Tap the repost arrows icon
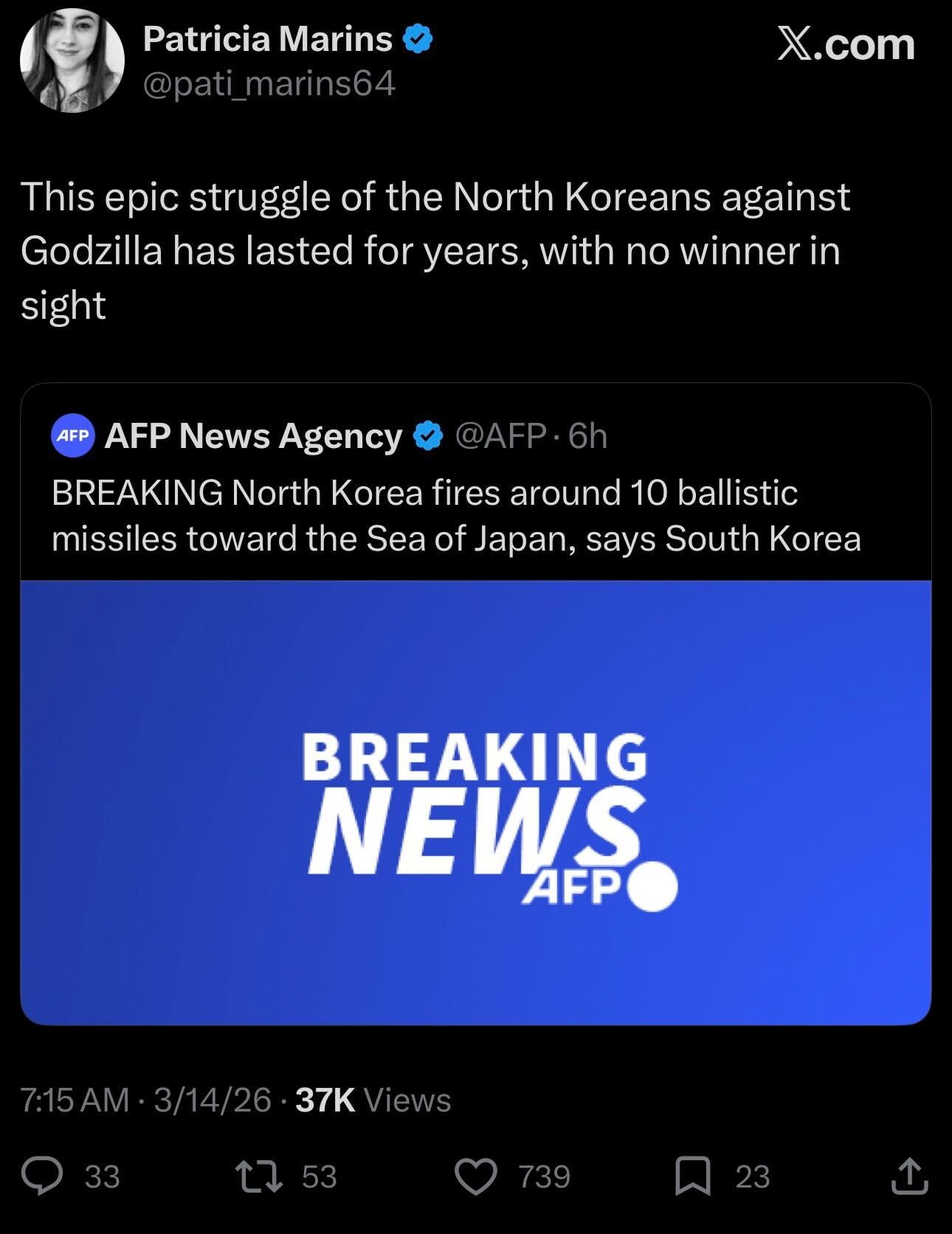Image resolution: width=952 pixels, height=1234 pixels. (x=258, y=1176)
